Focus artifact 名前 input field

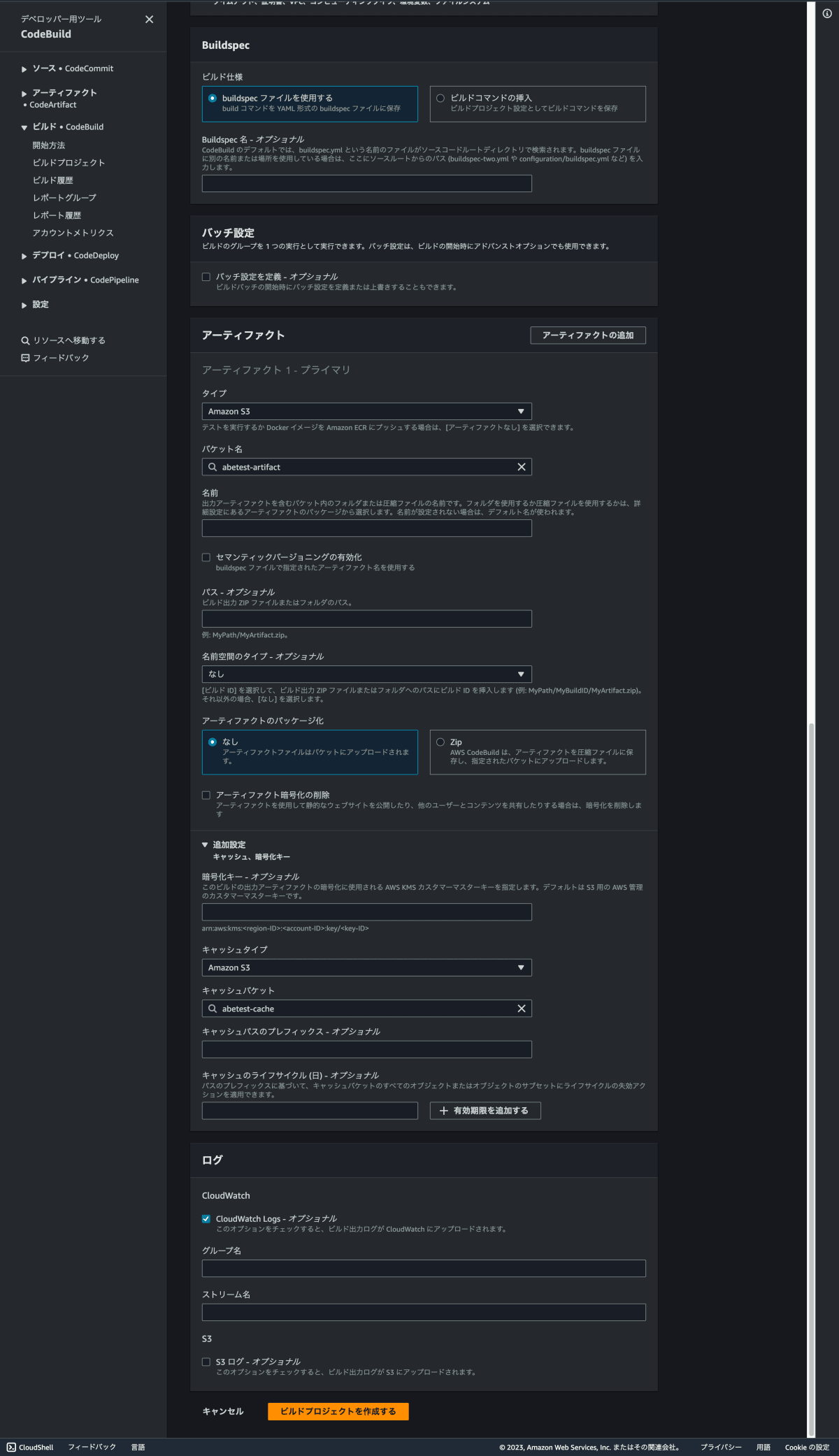pyautogui.click(x=367, y=528)
